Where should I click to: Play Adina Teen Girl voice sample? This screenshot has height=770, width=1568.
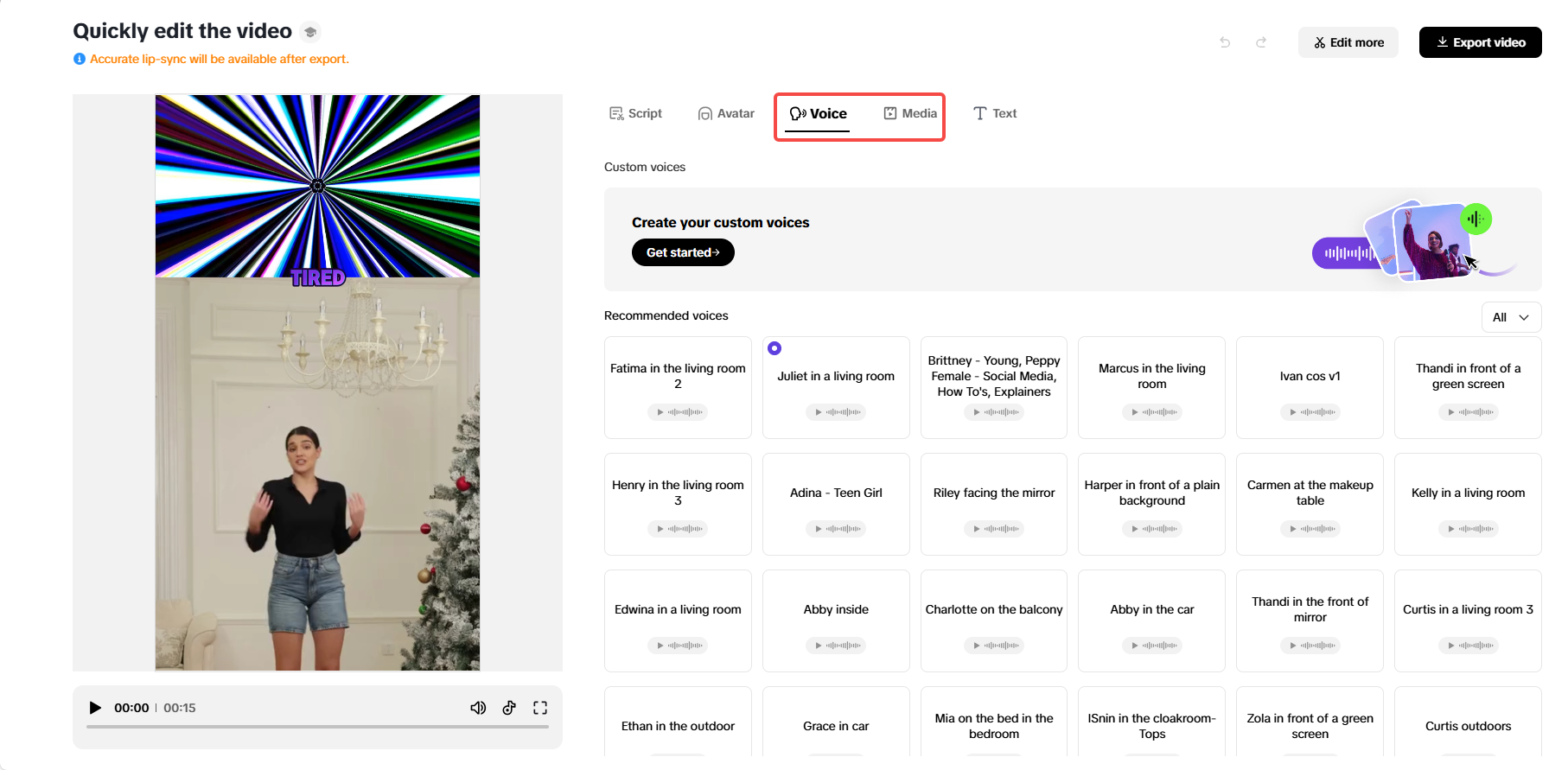836,529
